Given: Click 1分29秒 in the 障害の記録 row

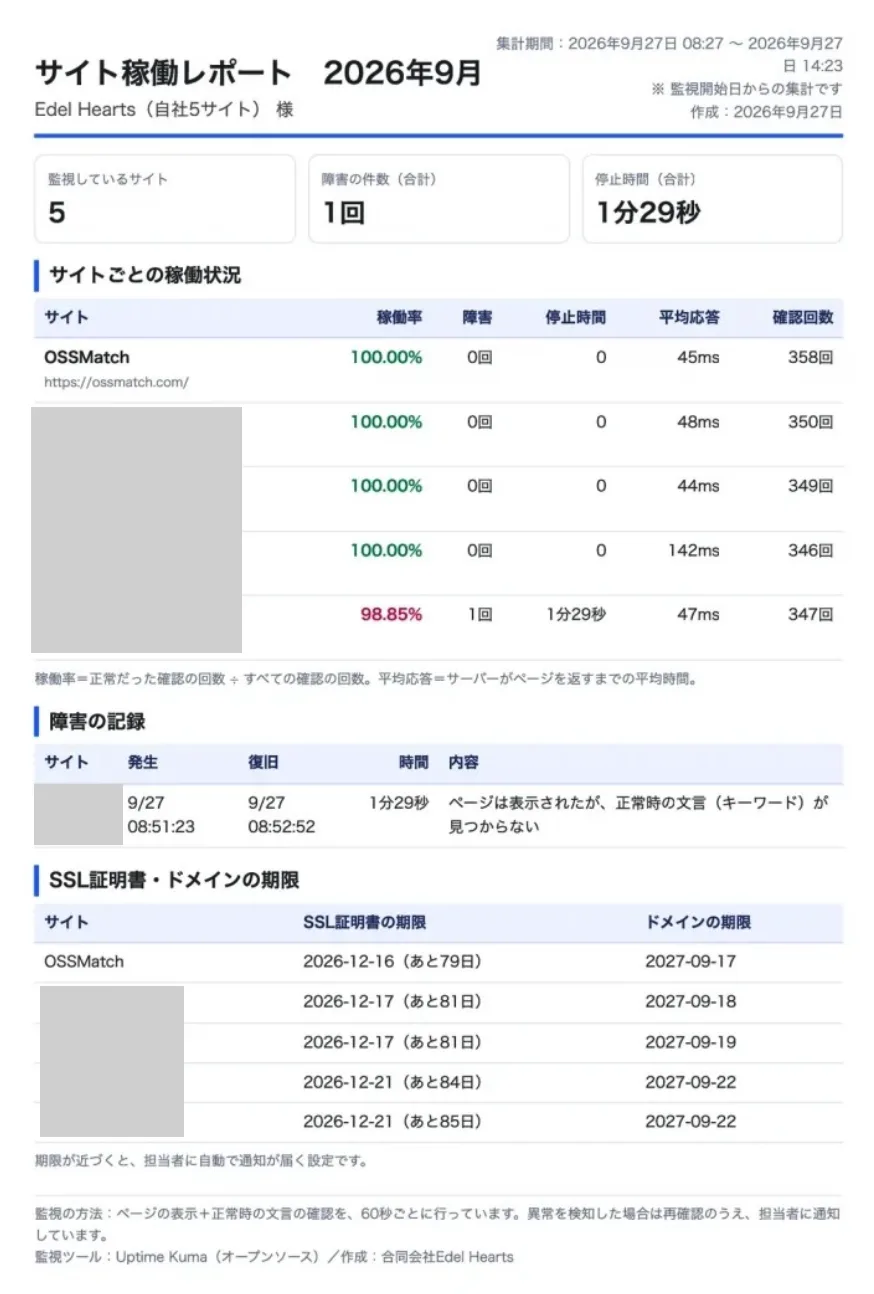Looking at the screenshot, I should tap(398, 802).
